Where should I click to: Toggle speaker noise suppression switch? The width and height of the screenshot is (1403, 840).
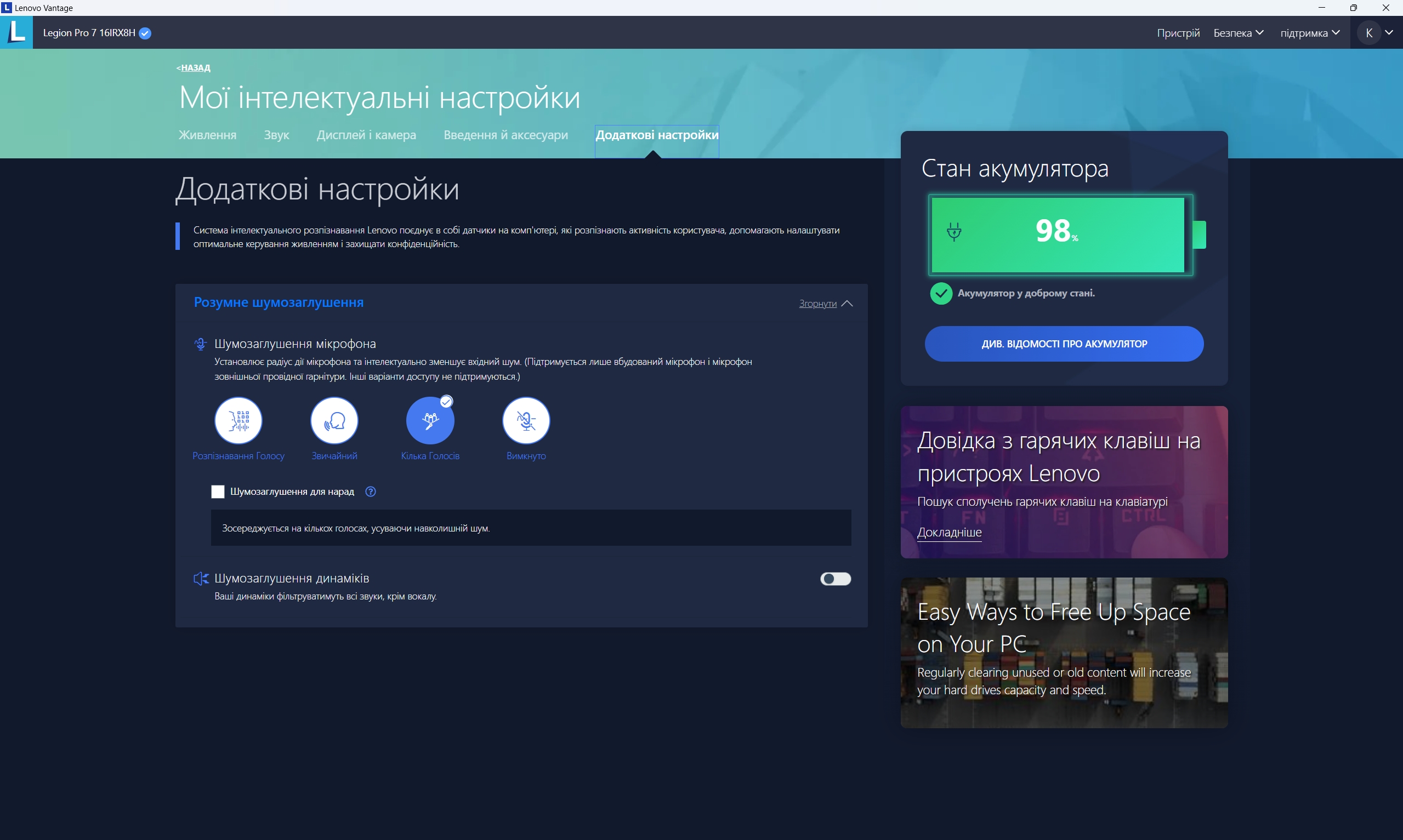pyautogui.click(x=835, y=579)
